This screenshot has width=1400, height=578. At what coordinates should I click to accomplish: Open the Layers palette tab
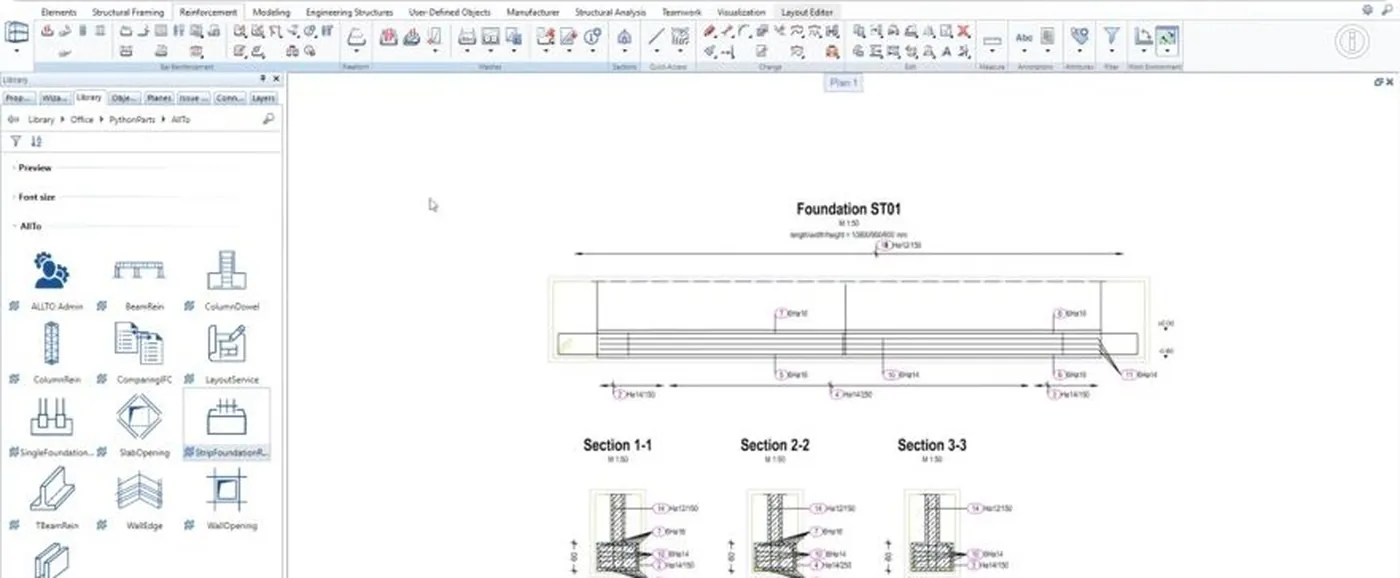pyautogui.click(x=263, y=98)
